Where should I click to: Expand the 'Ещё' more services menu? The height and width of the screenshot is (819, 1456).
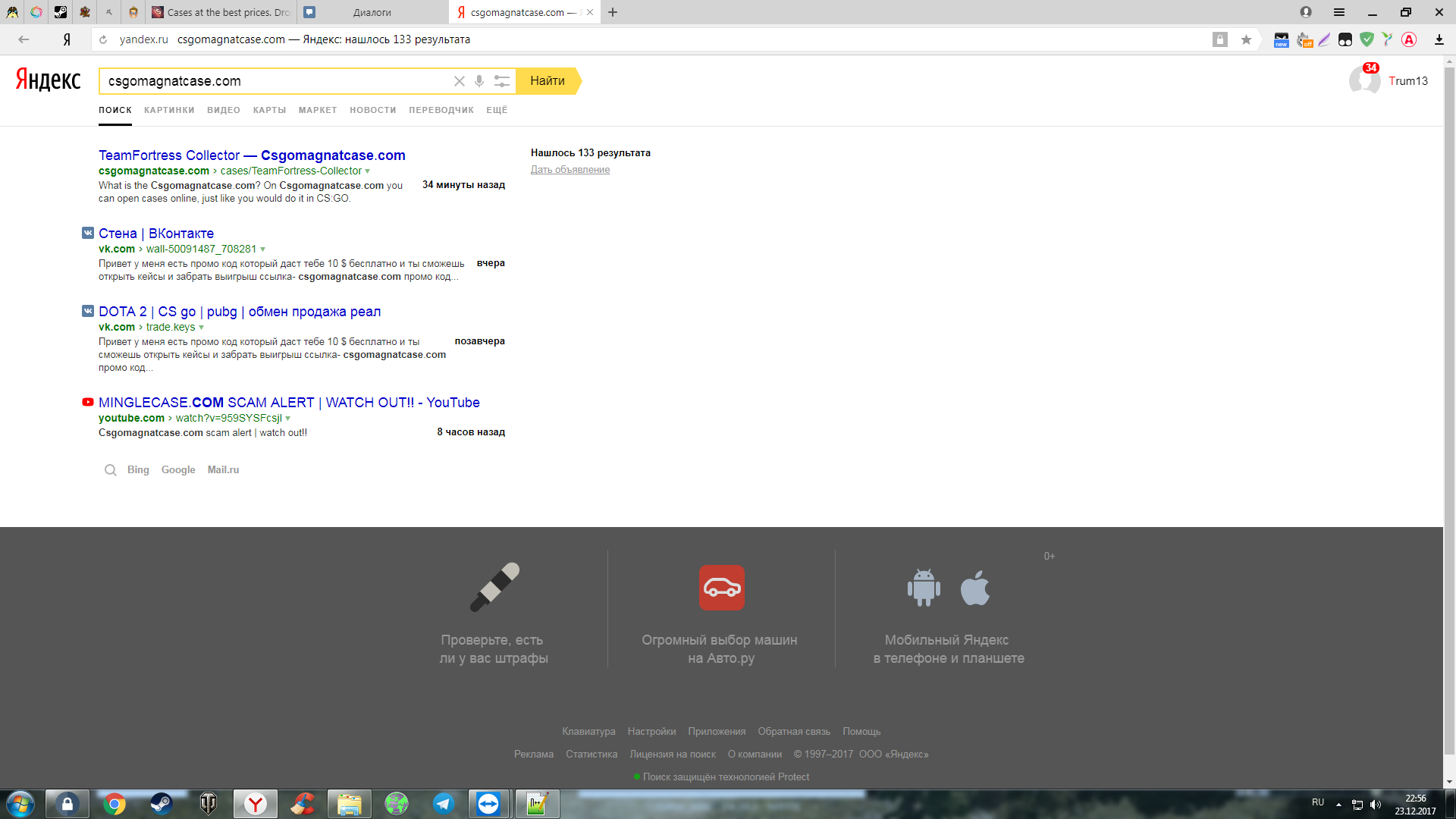(x=497, y=110)
